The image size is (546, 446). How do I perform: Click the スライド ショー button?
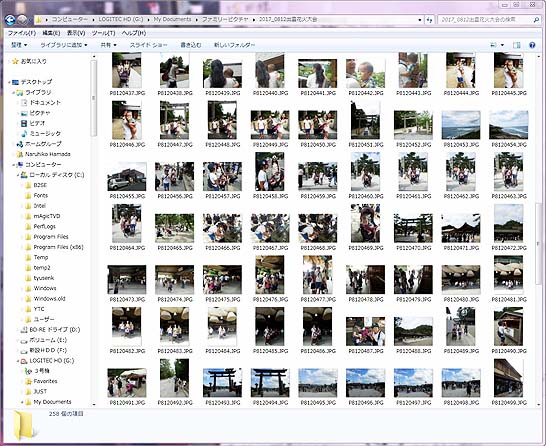pos(148,45)
